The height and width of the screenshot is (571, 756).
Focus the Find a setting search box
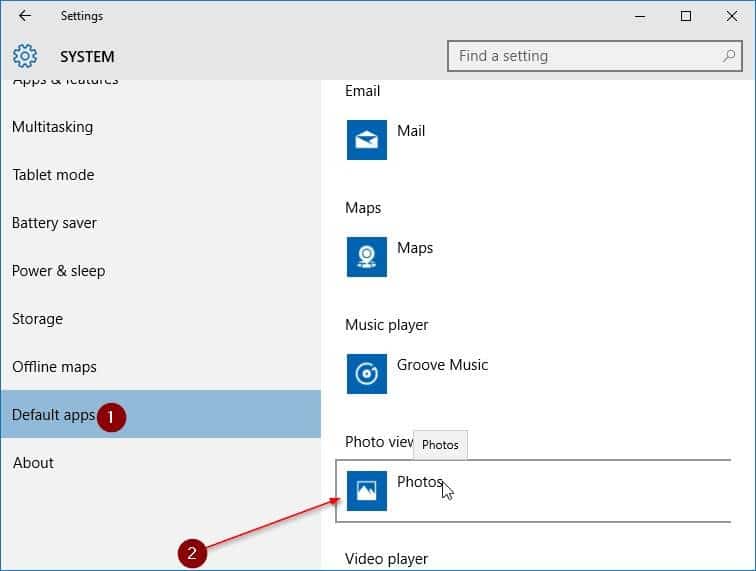click(x=594, y=56)
